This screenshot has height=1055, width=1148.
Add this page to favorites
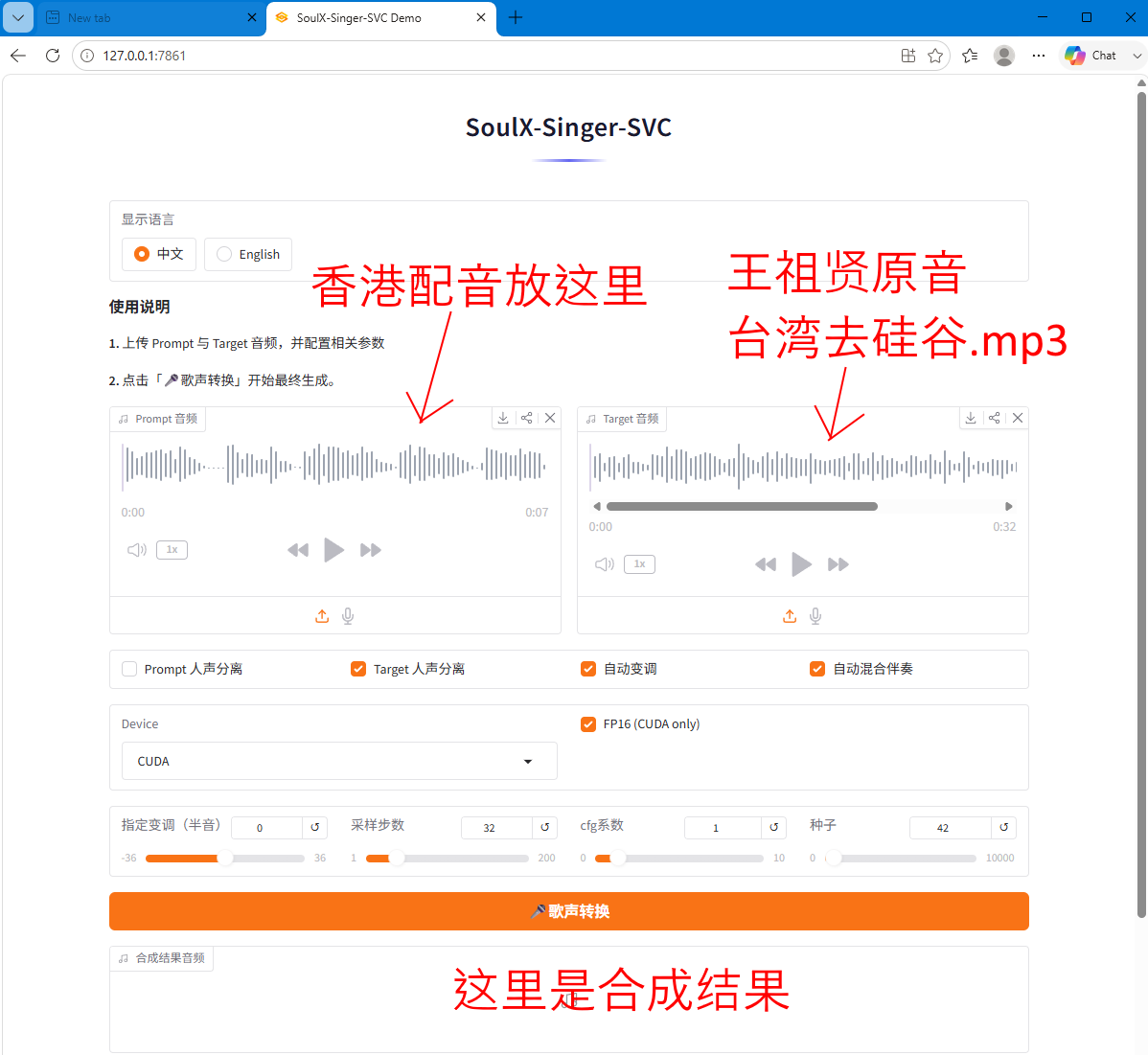click(935, 56)
